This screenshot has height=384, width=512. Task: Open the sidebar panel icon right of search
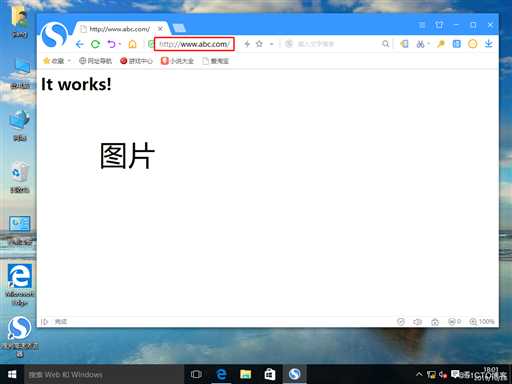(404, 44)
